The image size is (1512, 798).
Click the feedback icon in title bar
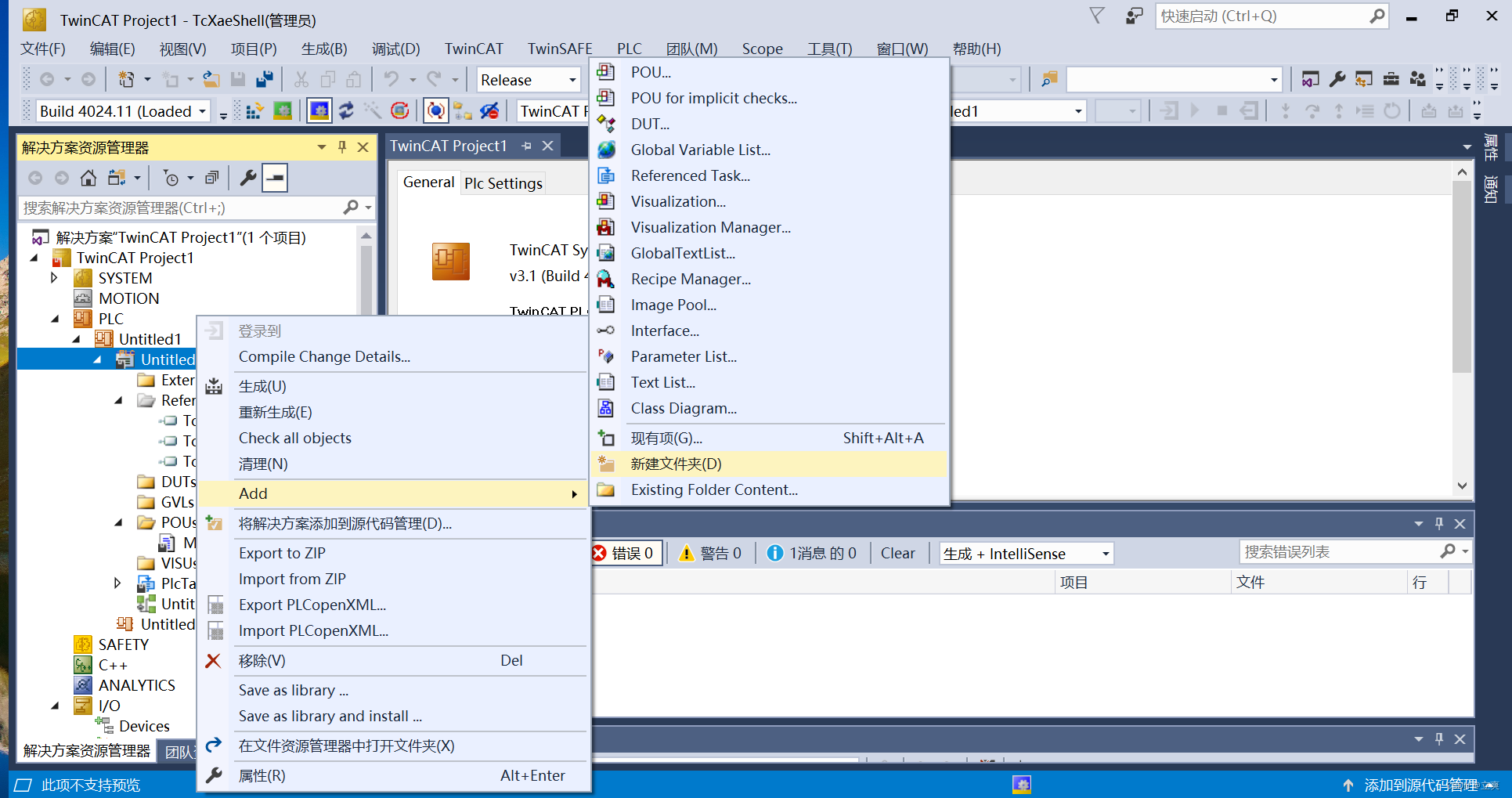[x=1134, y=16]
